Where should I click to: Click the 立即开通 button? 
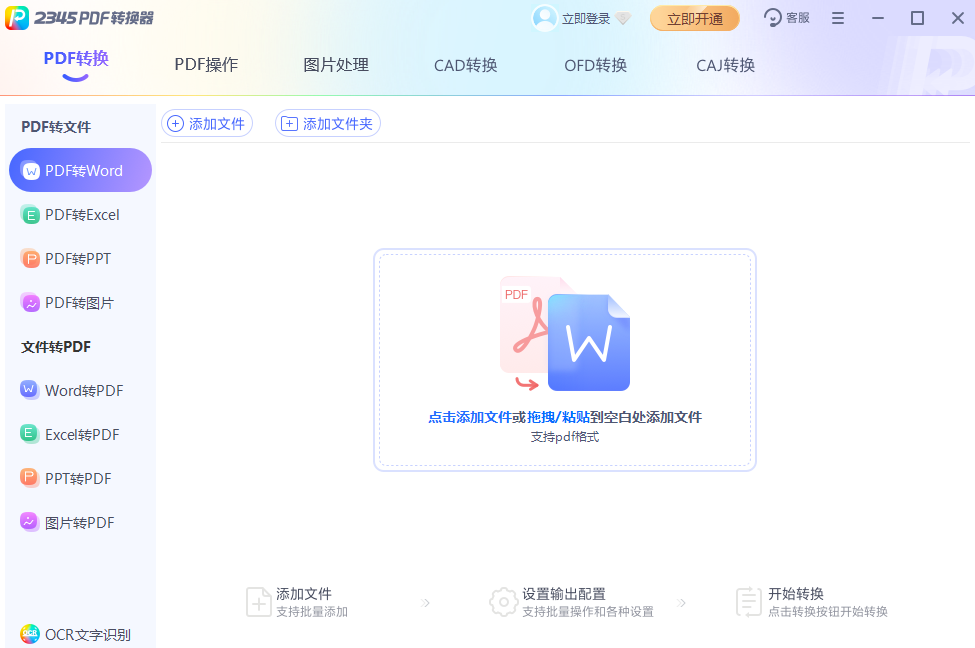tap(695, 19)
